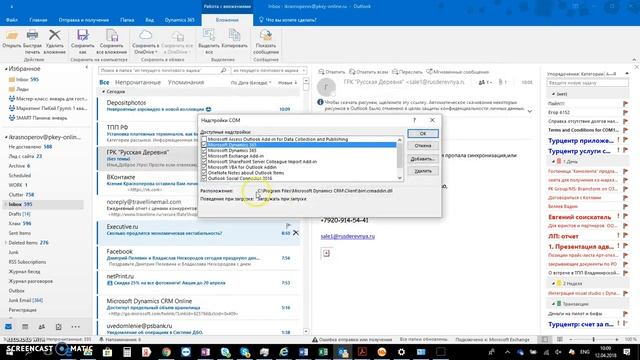
Task: Open Calendar view in navigation bar
Action: coord(25,327)
